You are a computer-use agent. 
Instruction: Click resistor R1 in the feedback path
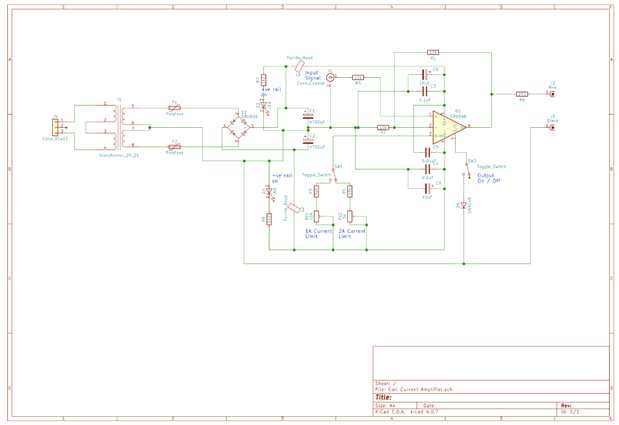433,52
